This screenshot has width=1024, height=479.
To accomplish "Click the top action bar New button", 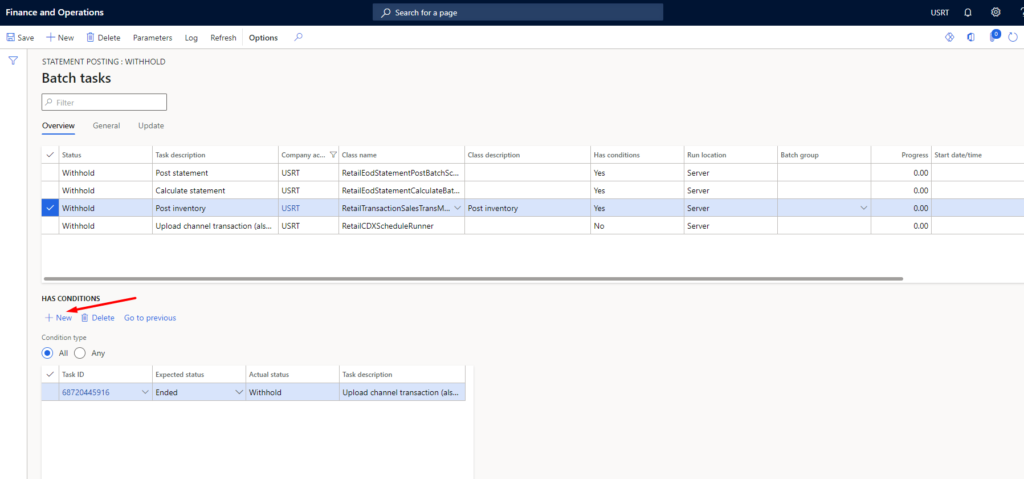I will tap(59, 38).
